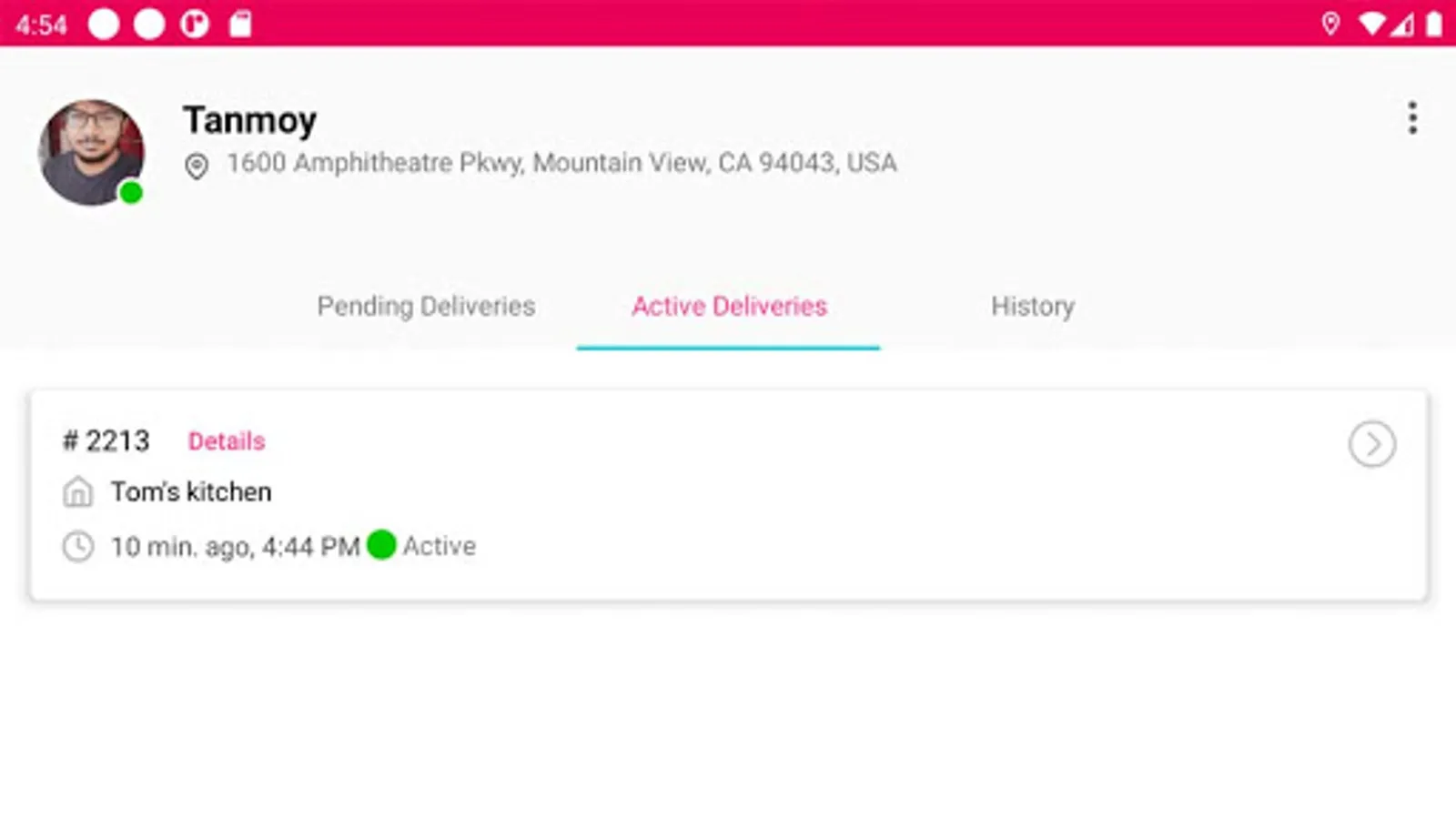Click the location pin beside the address
1456x819 pixels.
(197, 166)
